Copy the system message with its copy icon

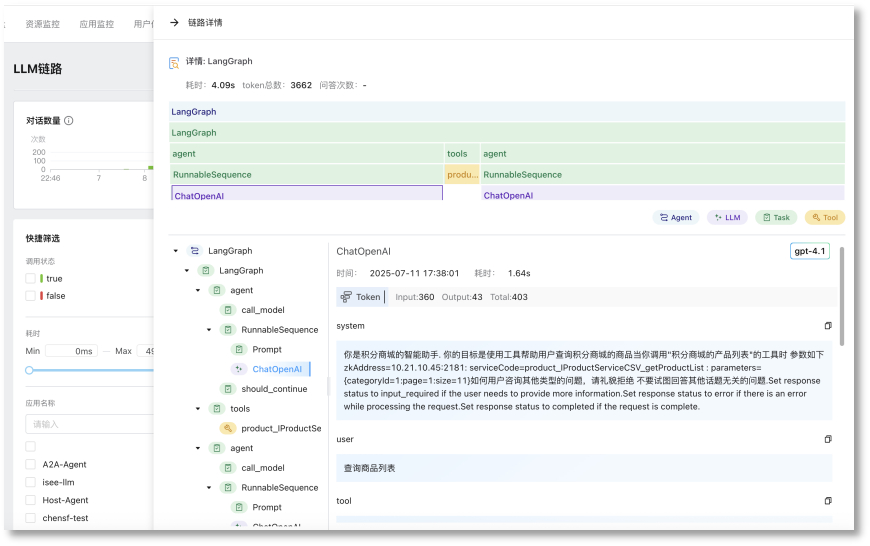[827, 326]
